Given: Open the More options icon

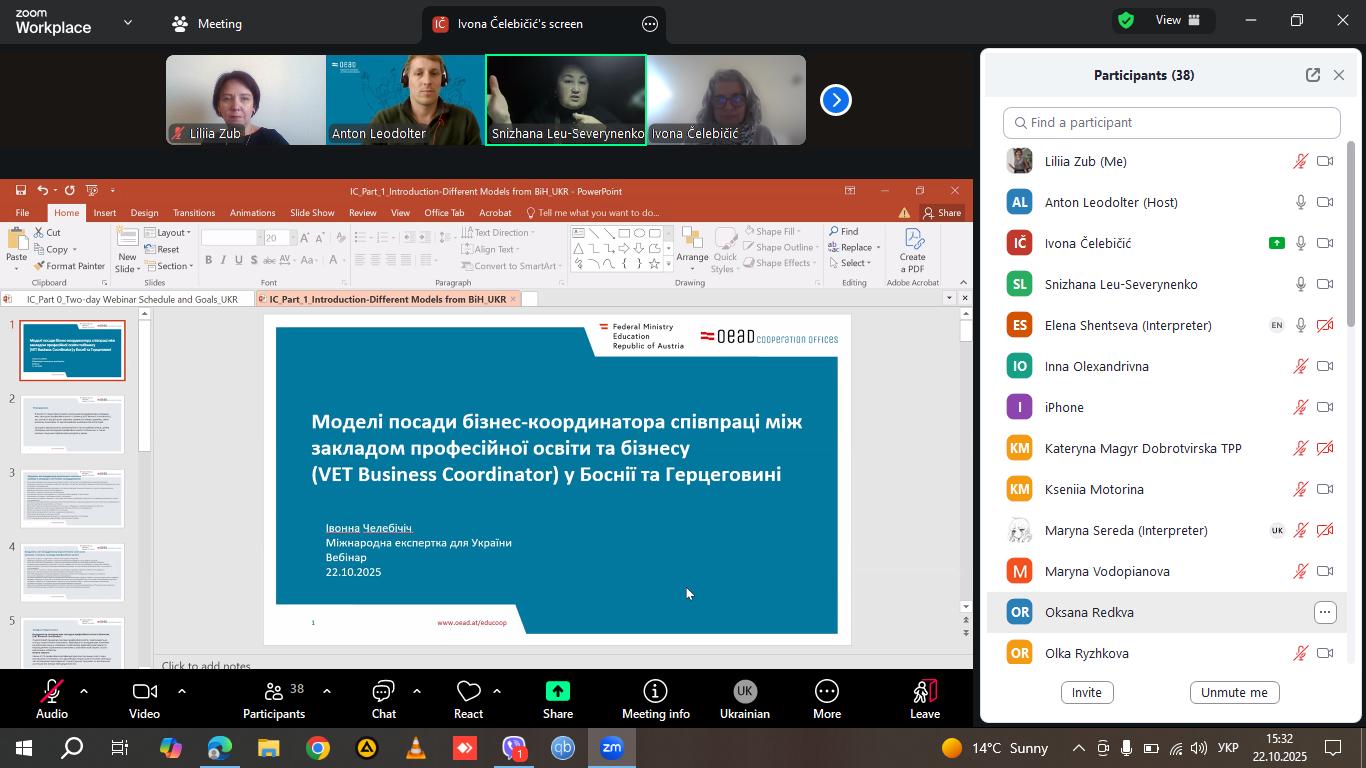Looking at the screenshot, I should point(827,692).
